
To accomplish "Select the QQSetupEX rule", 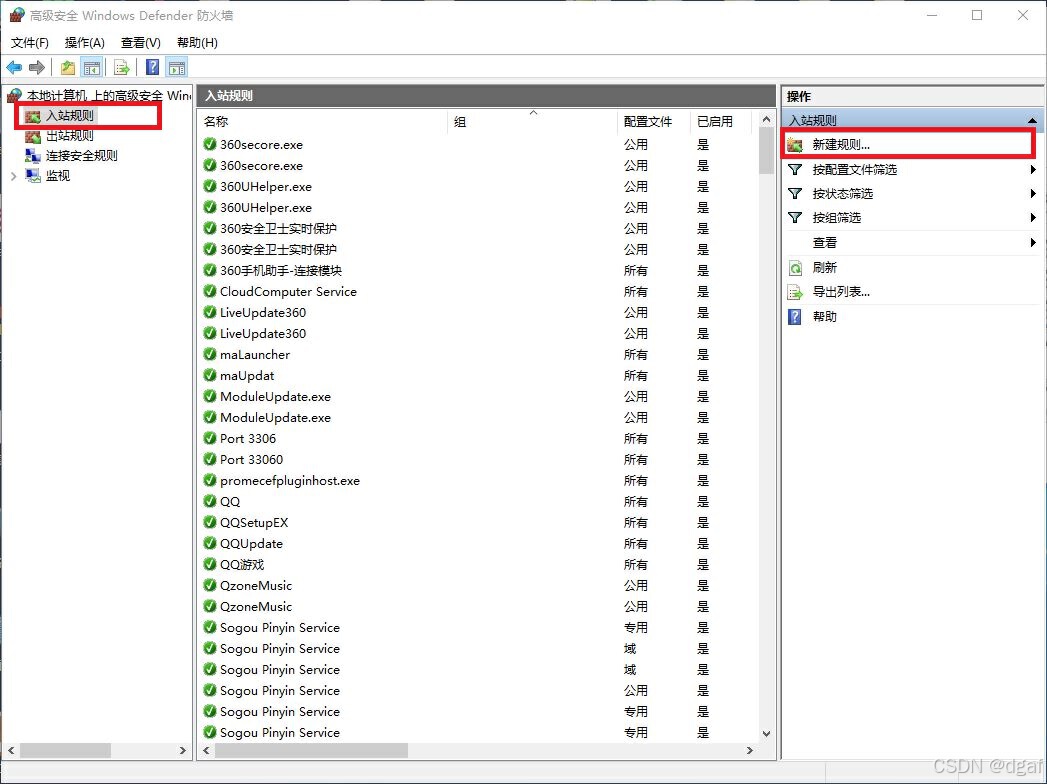I will (254, 523).
